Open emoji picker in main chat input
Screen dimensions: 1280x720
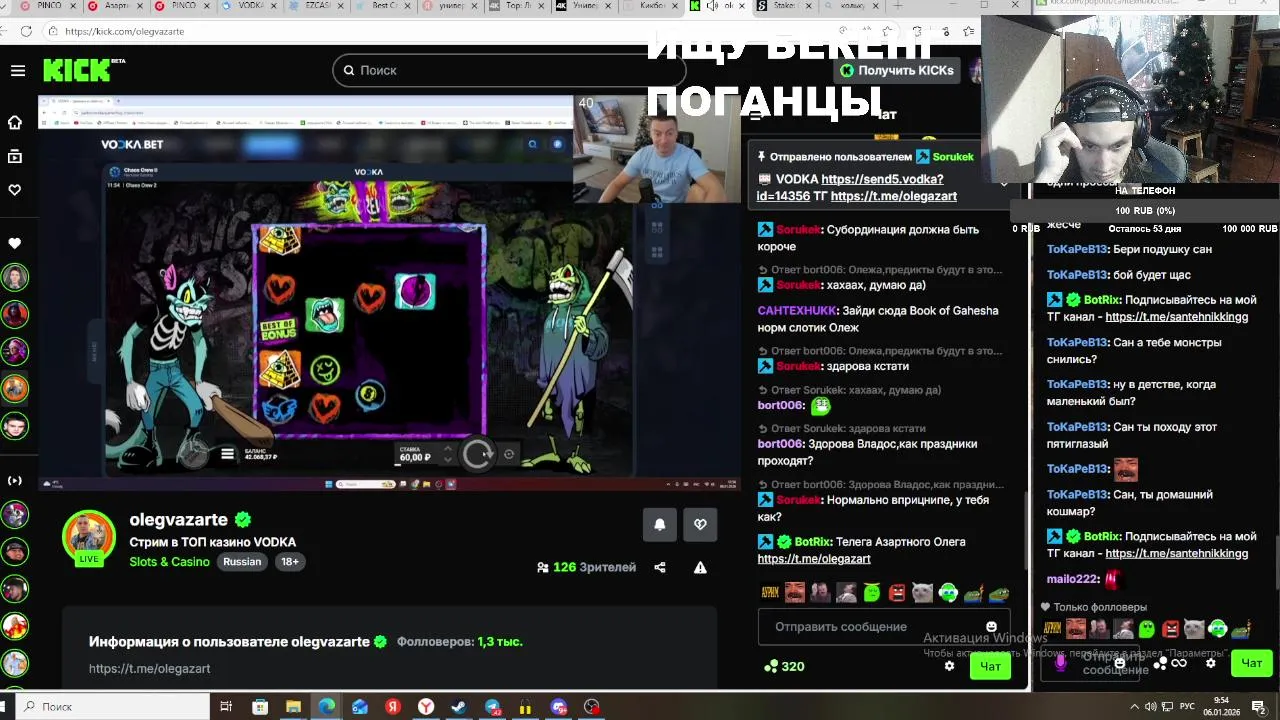pyautogui.click(x=991, y=627)
